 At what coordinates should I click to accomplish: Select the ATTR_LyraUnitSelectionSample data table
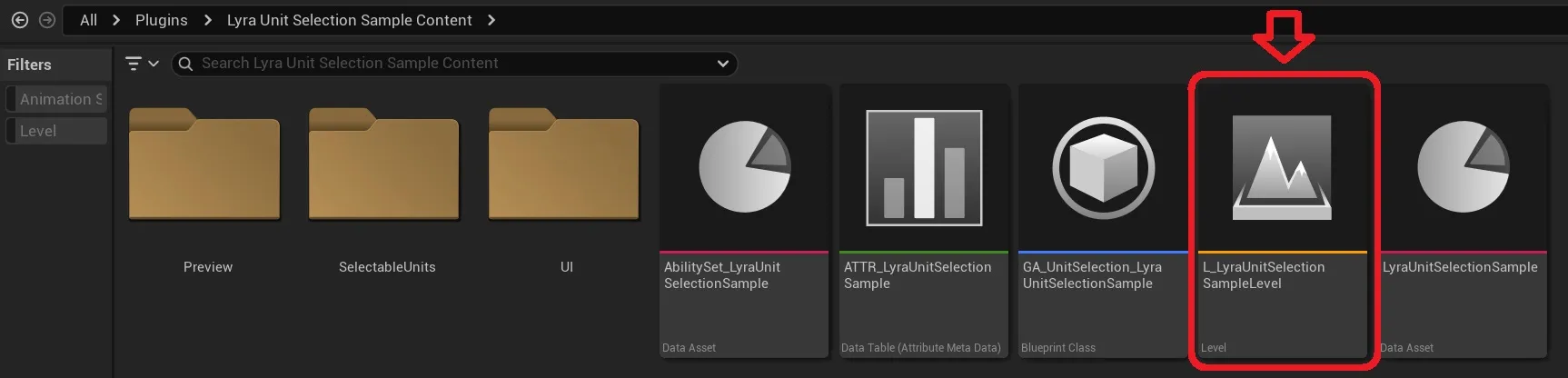tap(924, 221)
